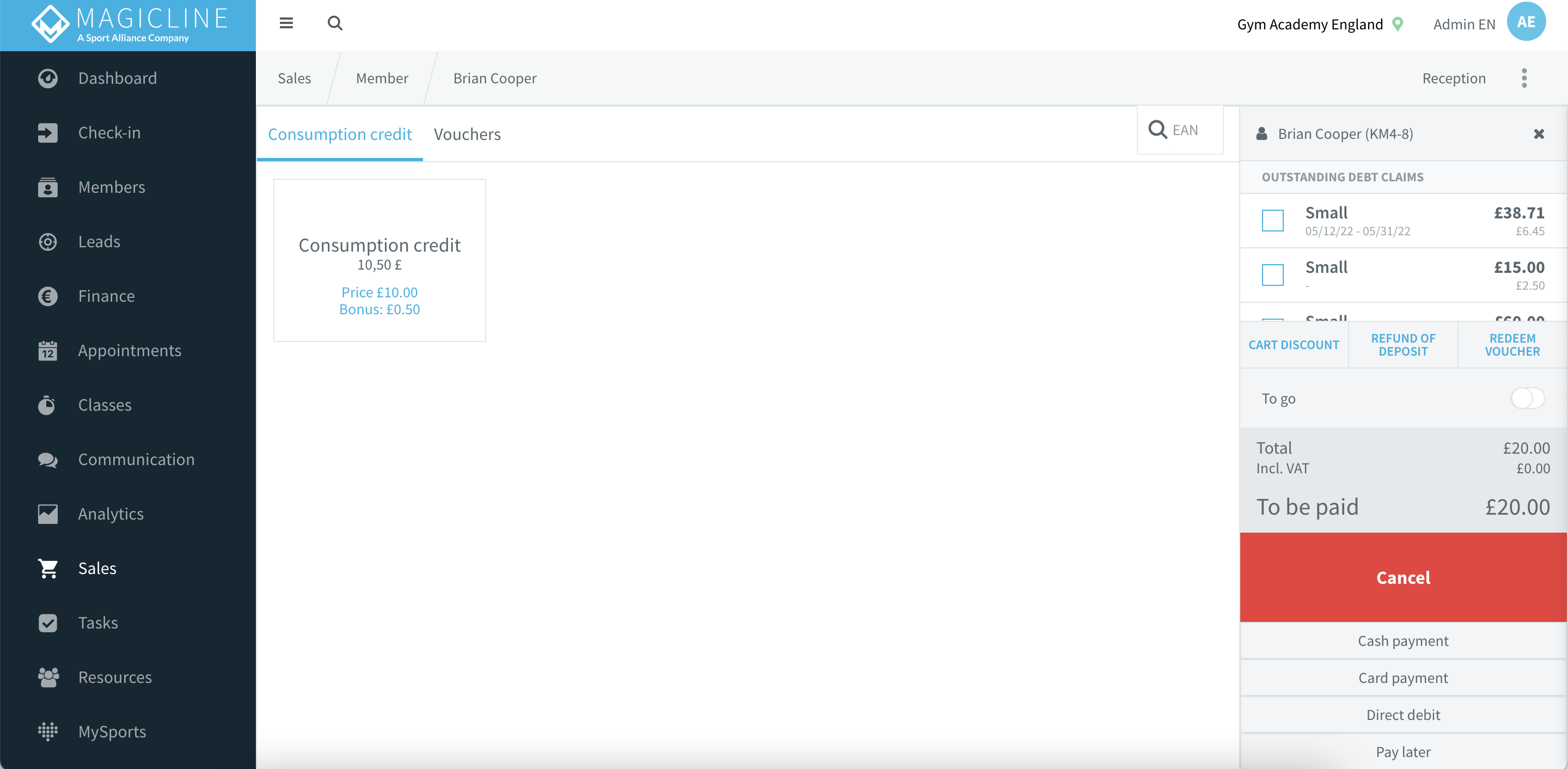This screenshot has height=769, width=1568.
Task: Check the £38.71 Small debt claim
Action: pyautogui.click(x=1273, y=220)
